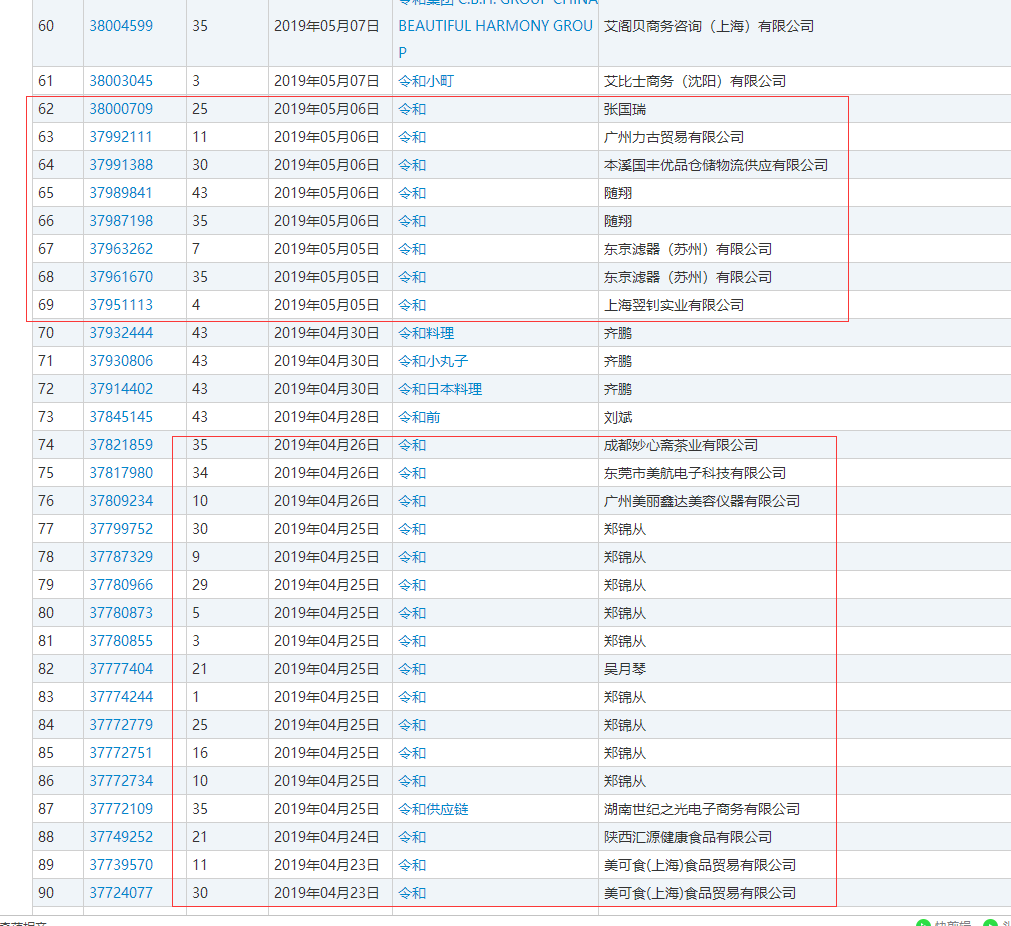Open application number 37780966 link
The width and height of the screenshot is (1011, 926).
(121, 585)
